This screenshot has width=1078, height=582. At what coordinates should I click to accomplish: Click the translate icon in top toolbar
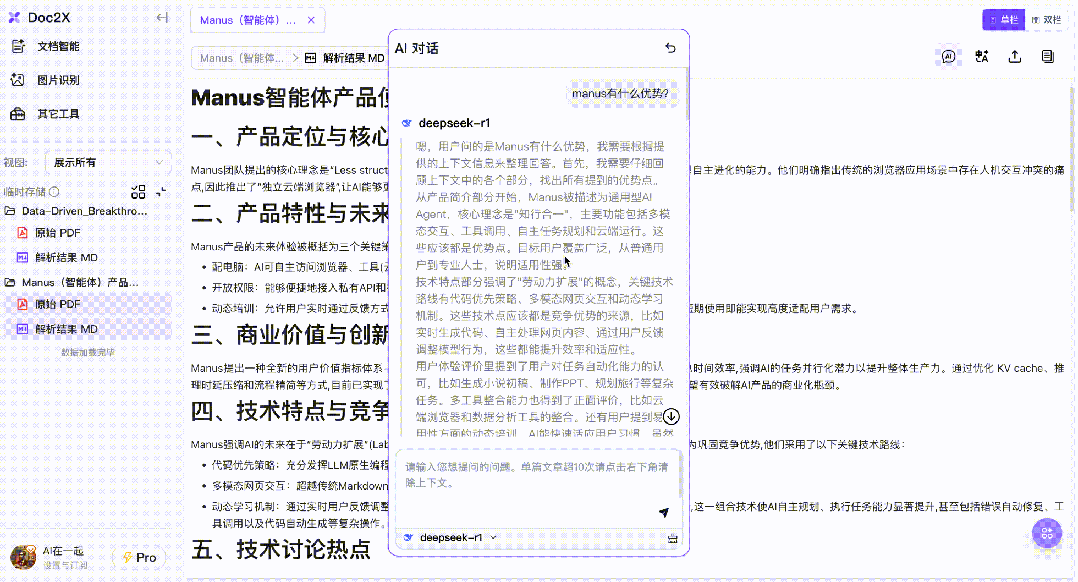[x=982, y=57]
